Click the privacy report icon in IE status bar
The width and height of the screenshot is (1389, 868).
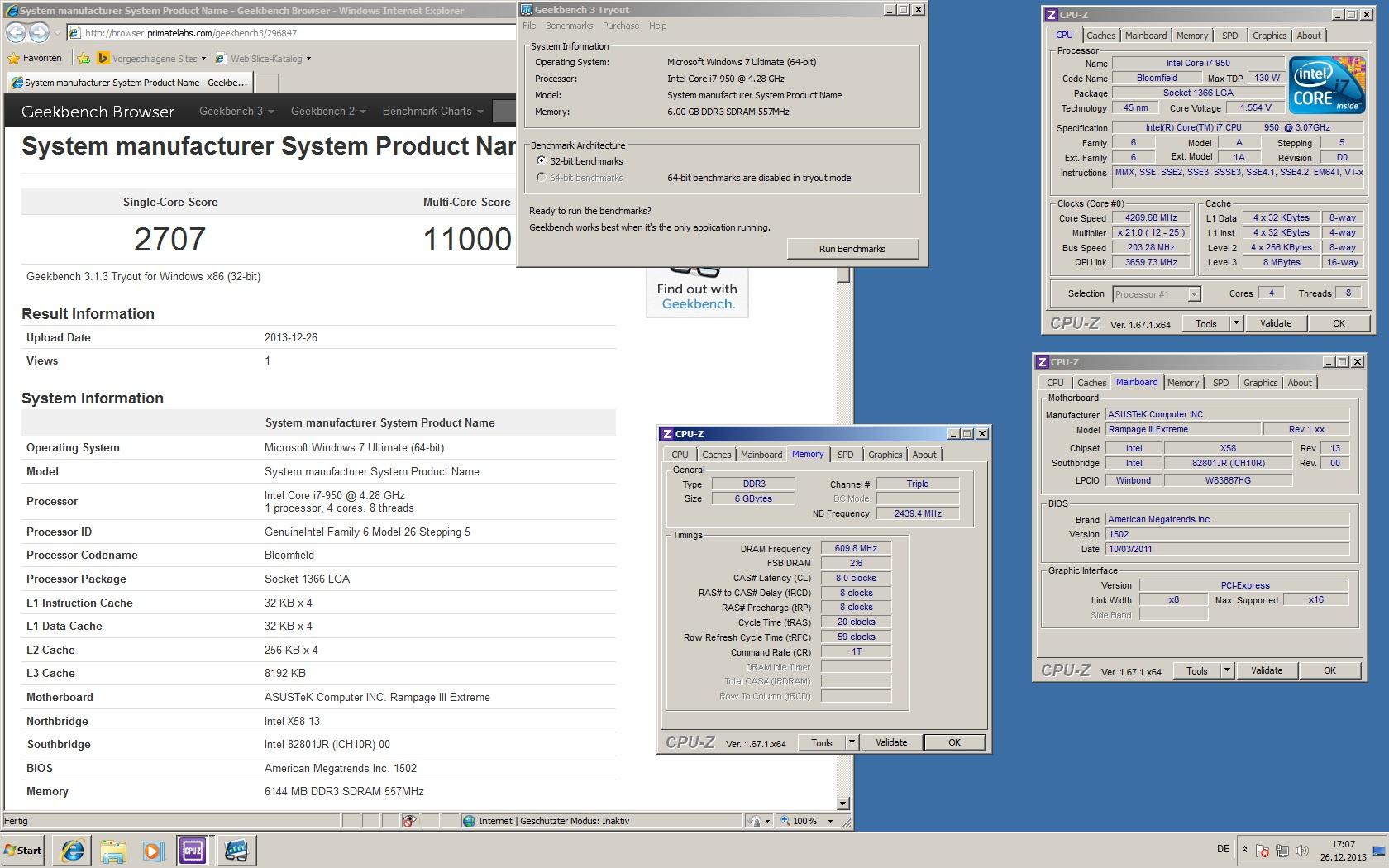tap(409, 821)
